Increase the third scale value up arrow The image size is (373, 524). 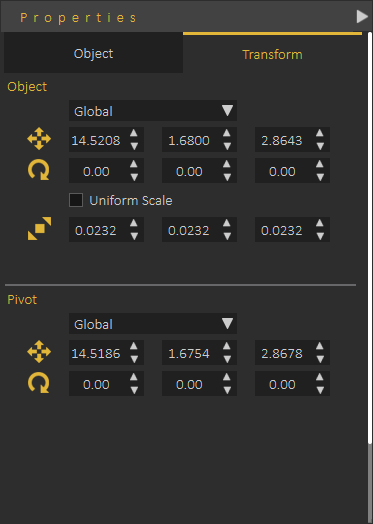tap(320, 223)
